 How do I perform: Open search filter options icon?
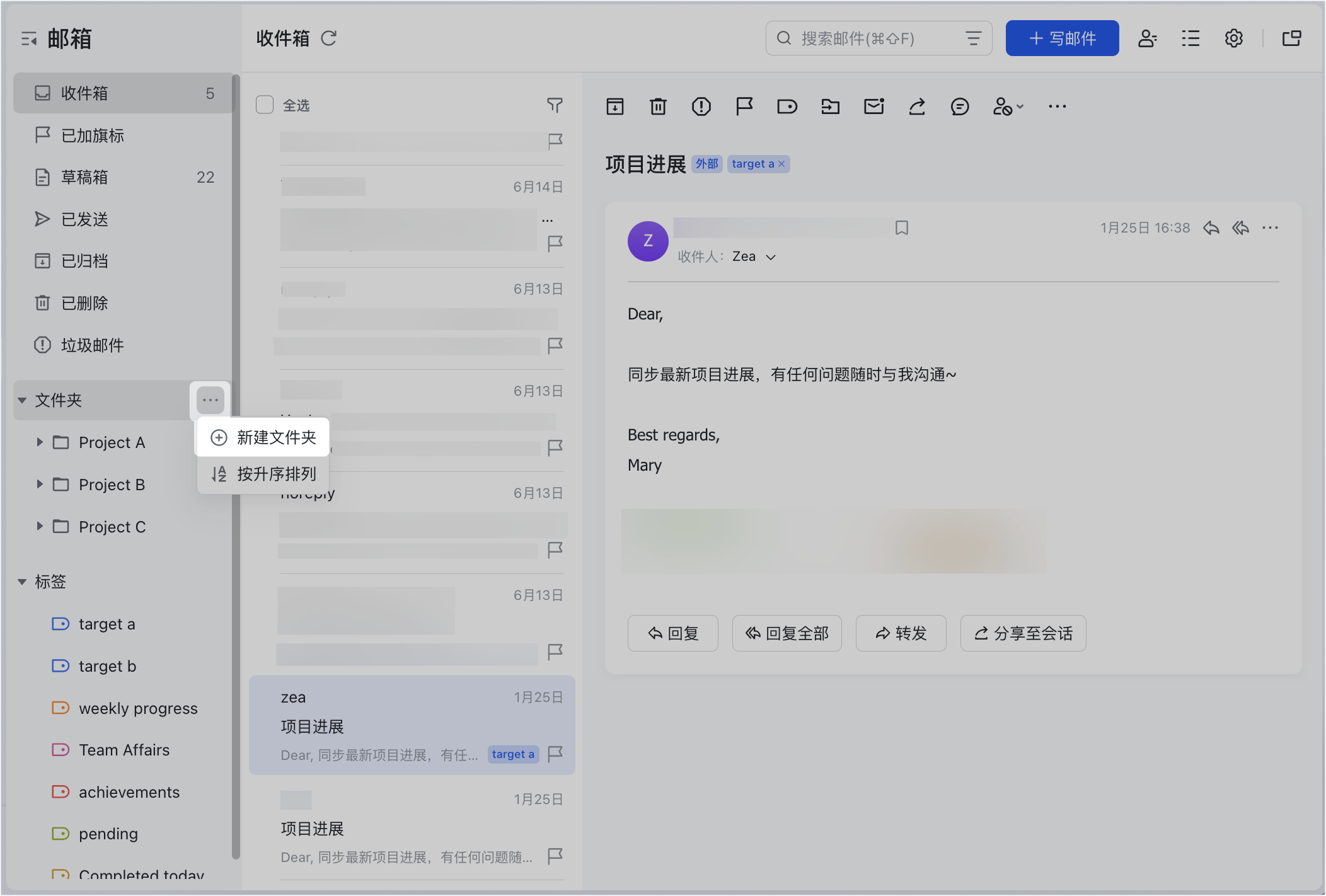tap(973, 38)
